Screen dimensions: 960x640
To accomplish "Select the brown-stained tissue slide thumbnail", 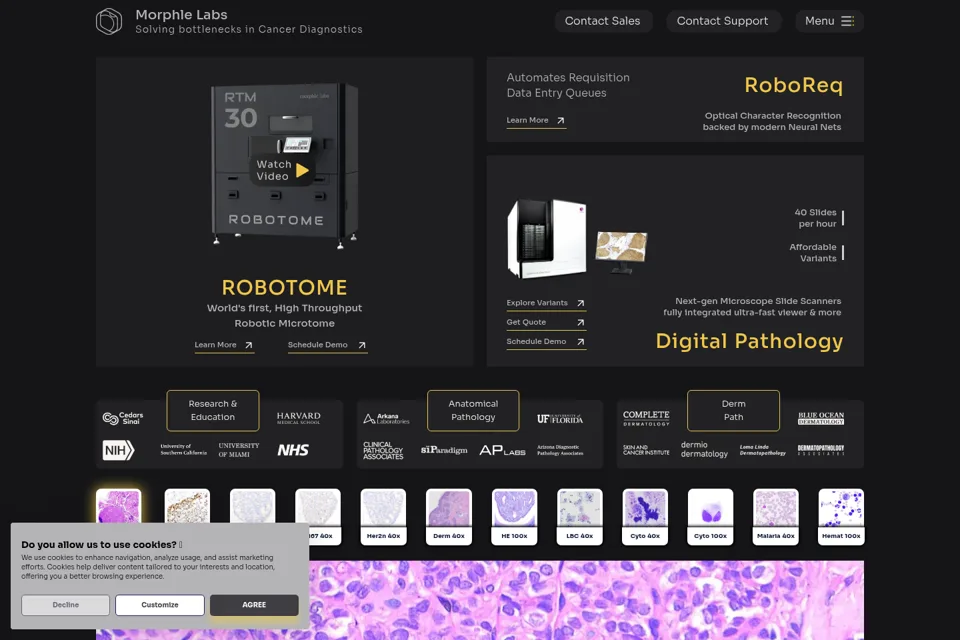I will tap(187, 506).
